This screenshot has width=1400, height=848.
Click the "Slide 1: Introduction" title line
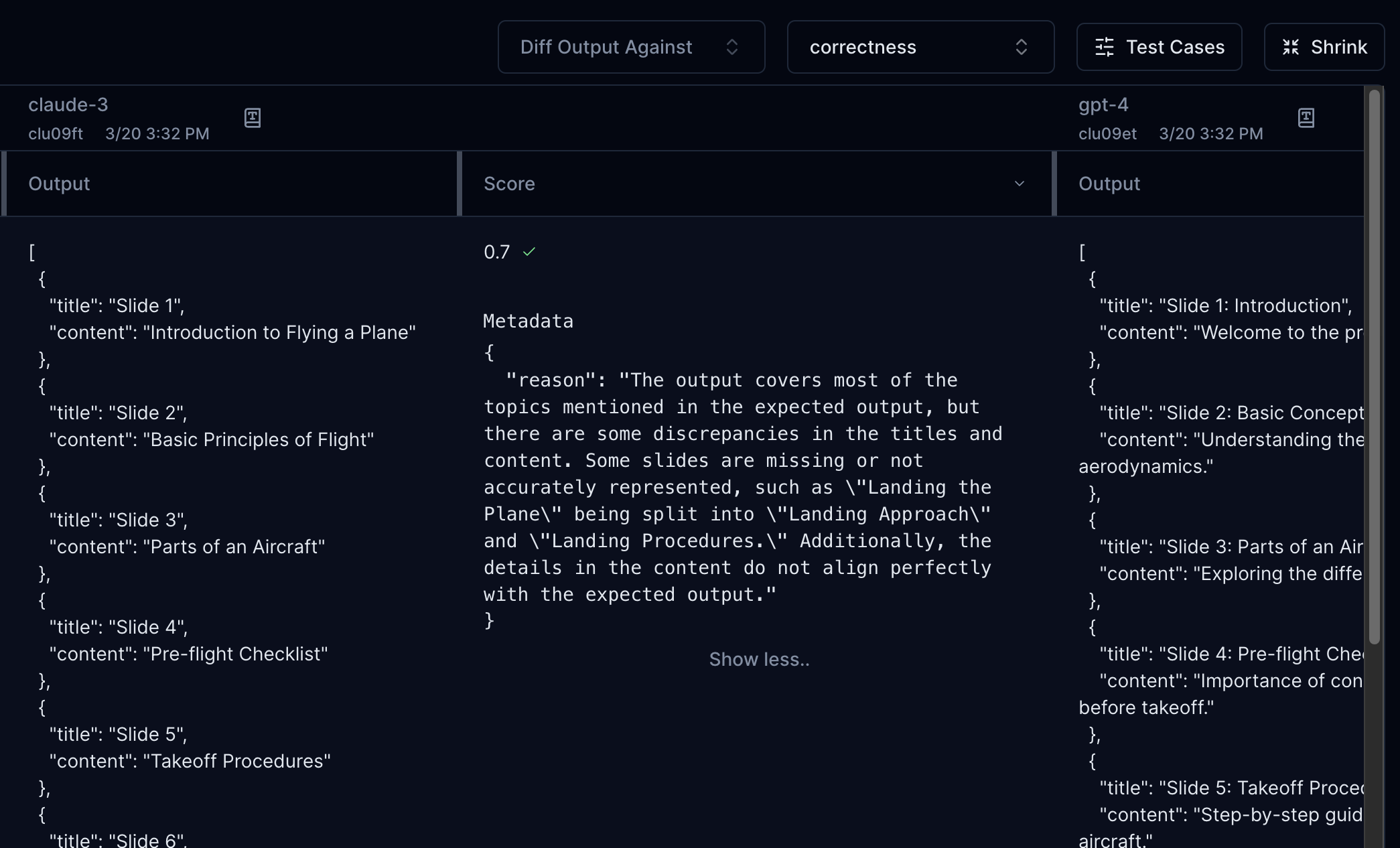[1226, 306]
